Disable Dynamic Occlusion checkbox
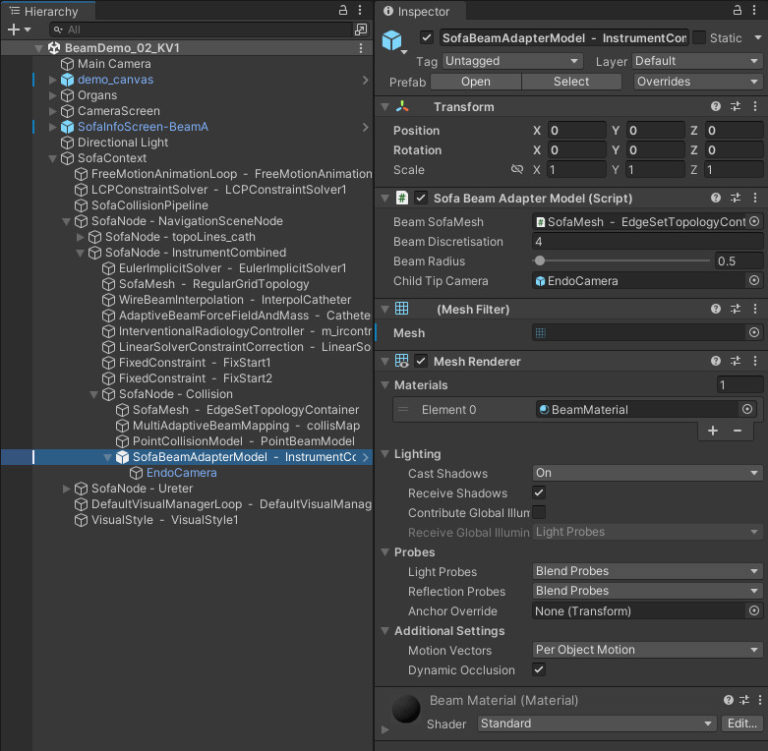Viewport: 768px width, 751px height. coord(539,670)
